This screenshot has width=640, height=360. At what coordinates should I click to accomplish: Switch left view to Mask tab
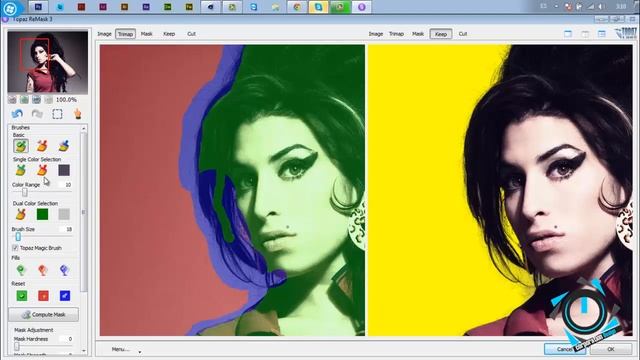pyautogui.click(x=147, y=34)
